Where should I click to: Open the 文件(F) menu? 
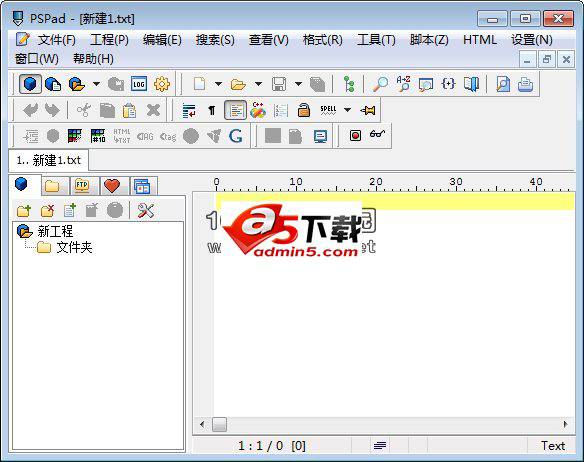tap(57, 39)
